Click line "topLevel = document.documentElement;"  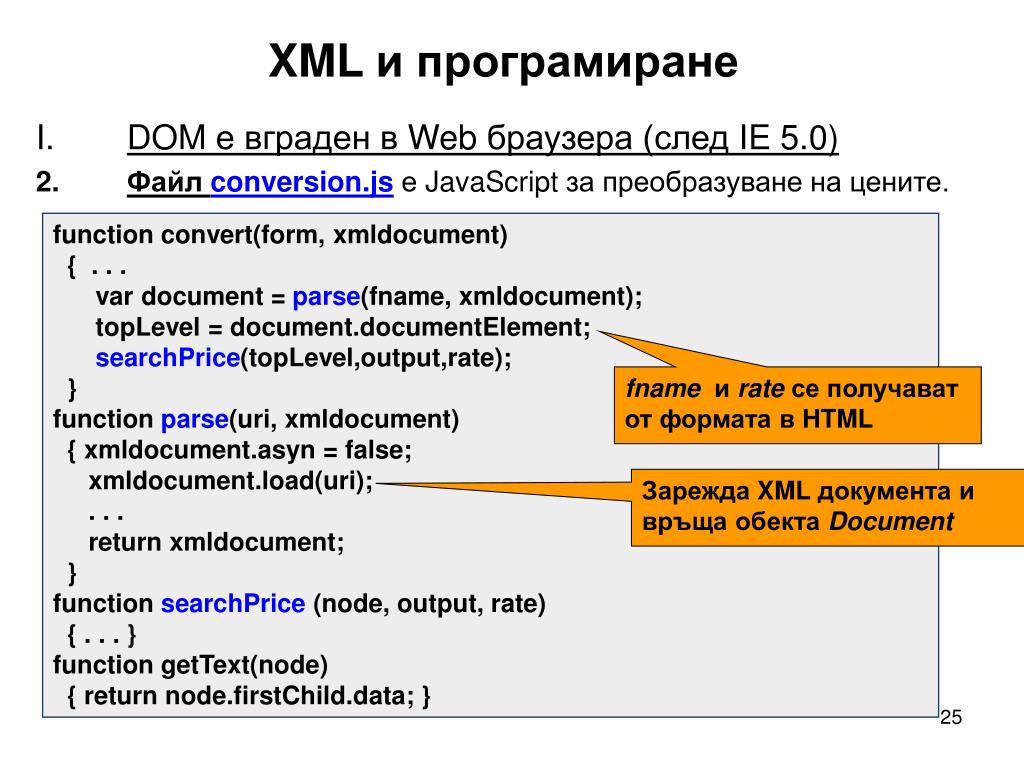(x=343, y=327)
